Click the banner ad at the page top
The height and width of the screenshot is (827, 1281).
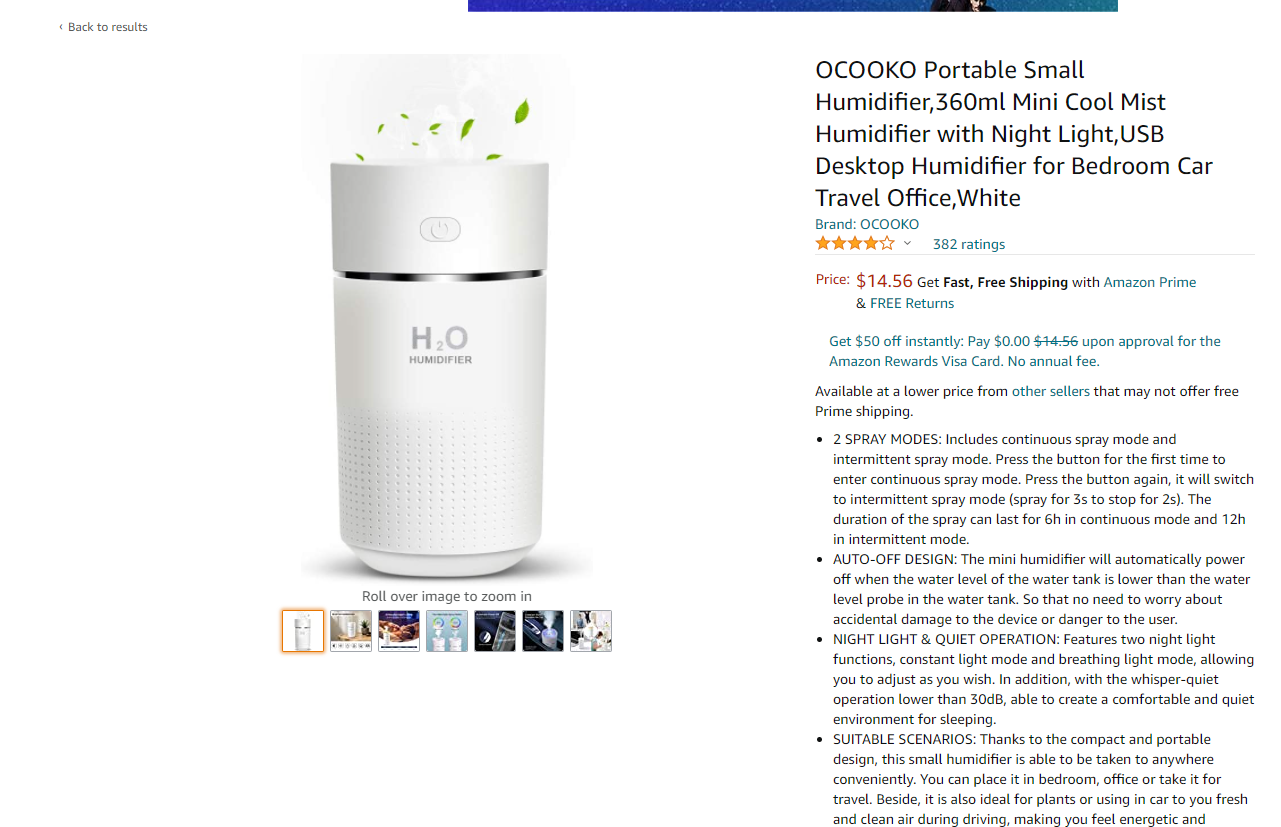click(793, 5)
